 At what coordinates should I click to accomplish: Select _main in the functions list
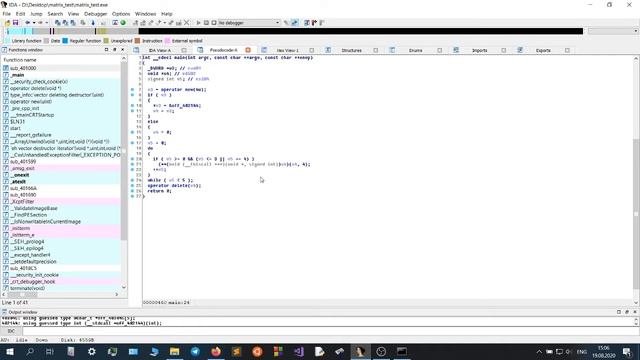[61, 75]
